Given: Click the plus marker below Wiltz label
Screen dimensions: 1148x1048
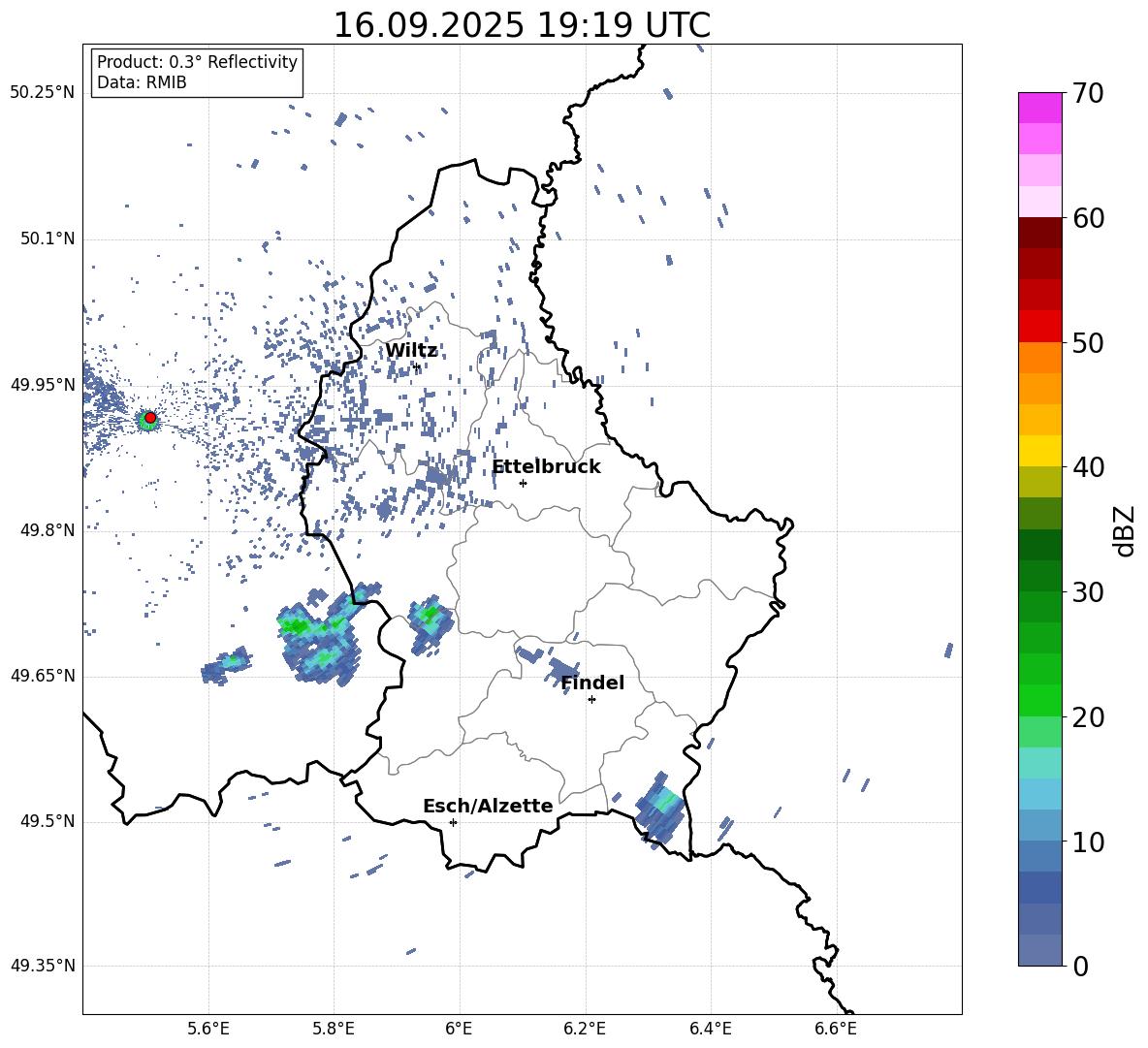Looking at the screenshot, I should point(417,367).
